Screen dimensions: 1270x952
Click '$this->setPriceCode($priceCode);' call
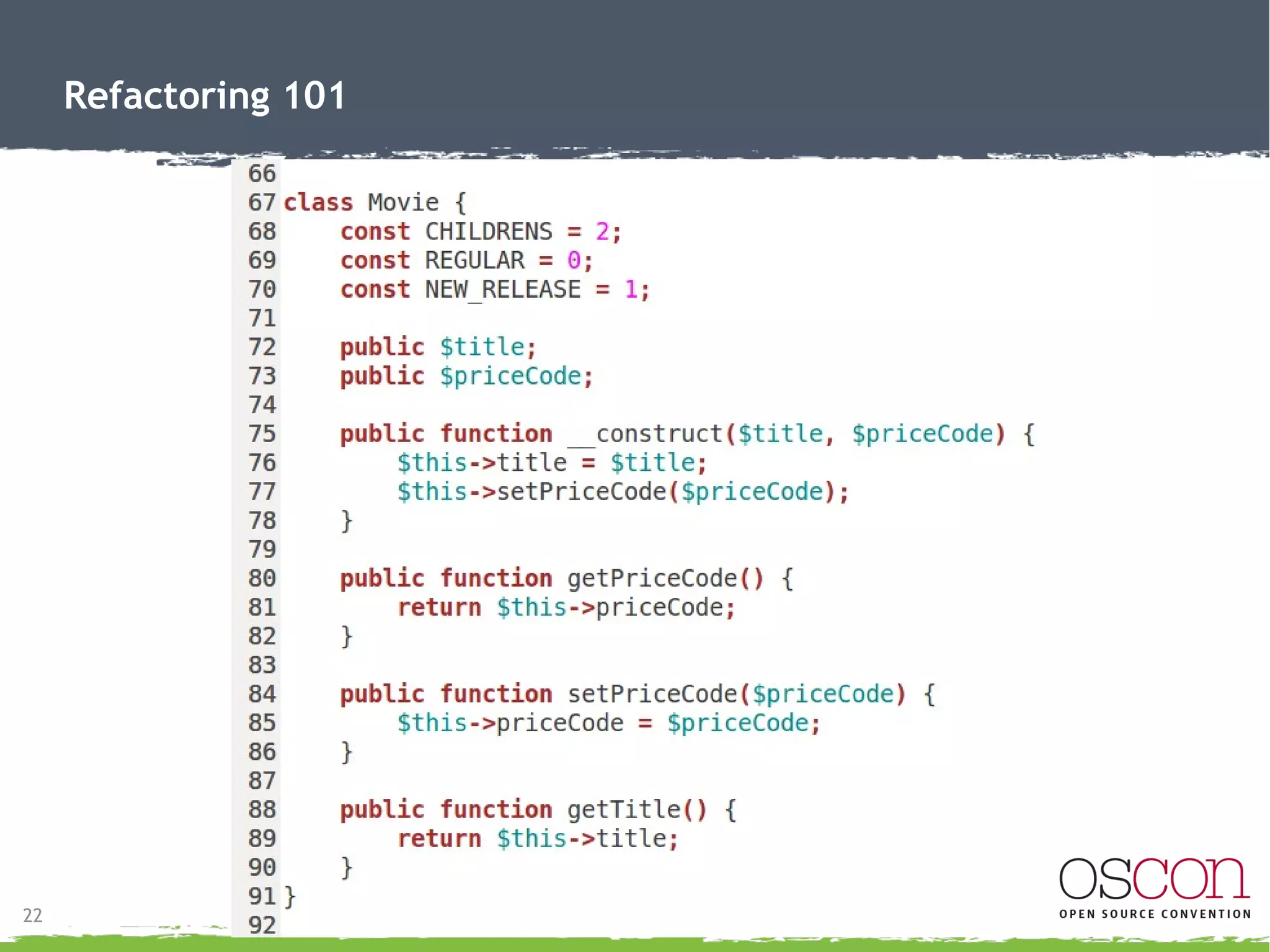click(x=623, y=492)
